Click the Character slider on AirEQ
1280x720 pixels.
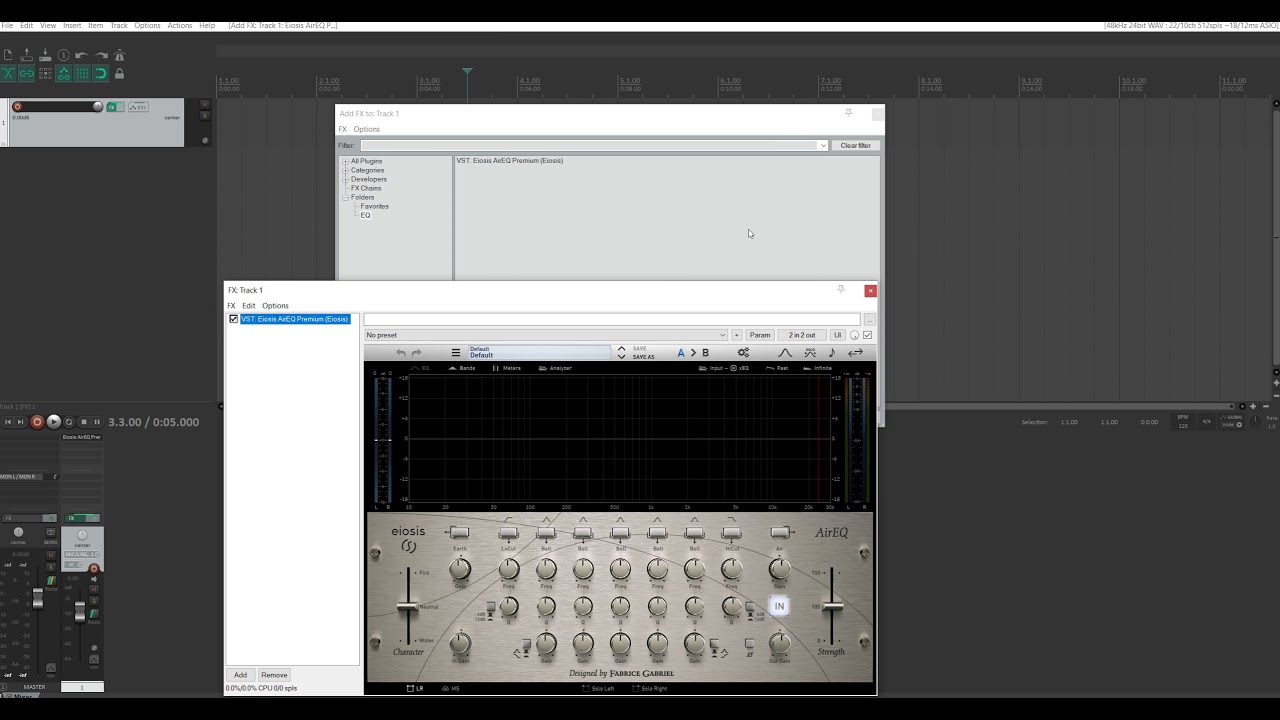pos(406,606)
